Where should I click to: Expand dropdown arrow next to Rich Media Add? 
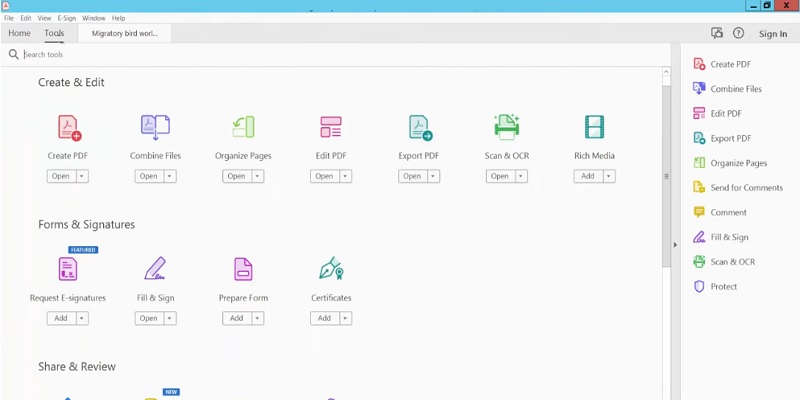[x=609, y=176]
